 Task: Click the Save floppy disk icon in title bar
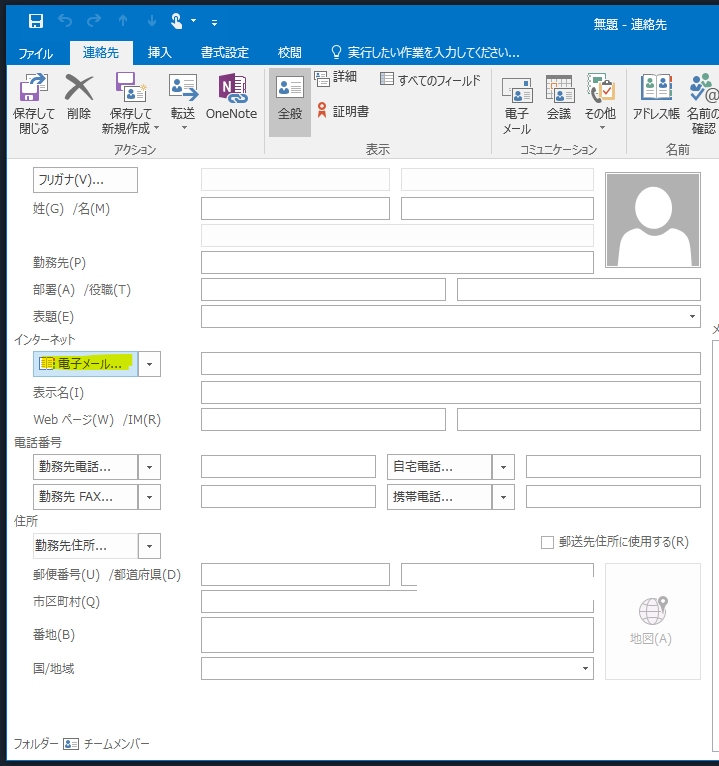click(36, 21)
